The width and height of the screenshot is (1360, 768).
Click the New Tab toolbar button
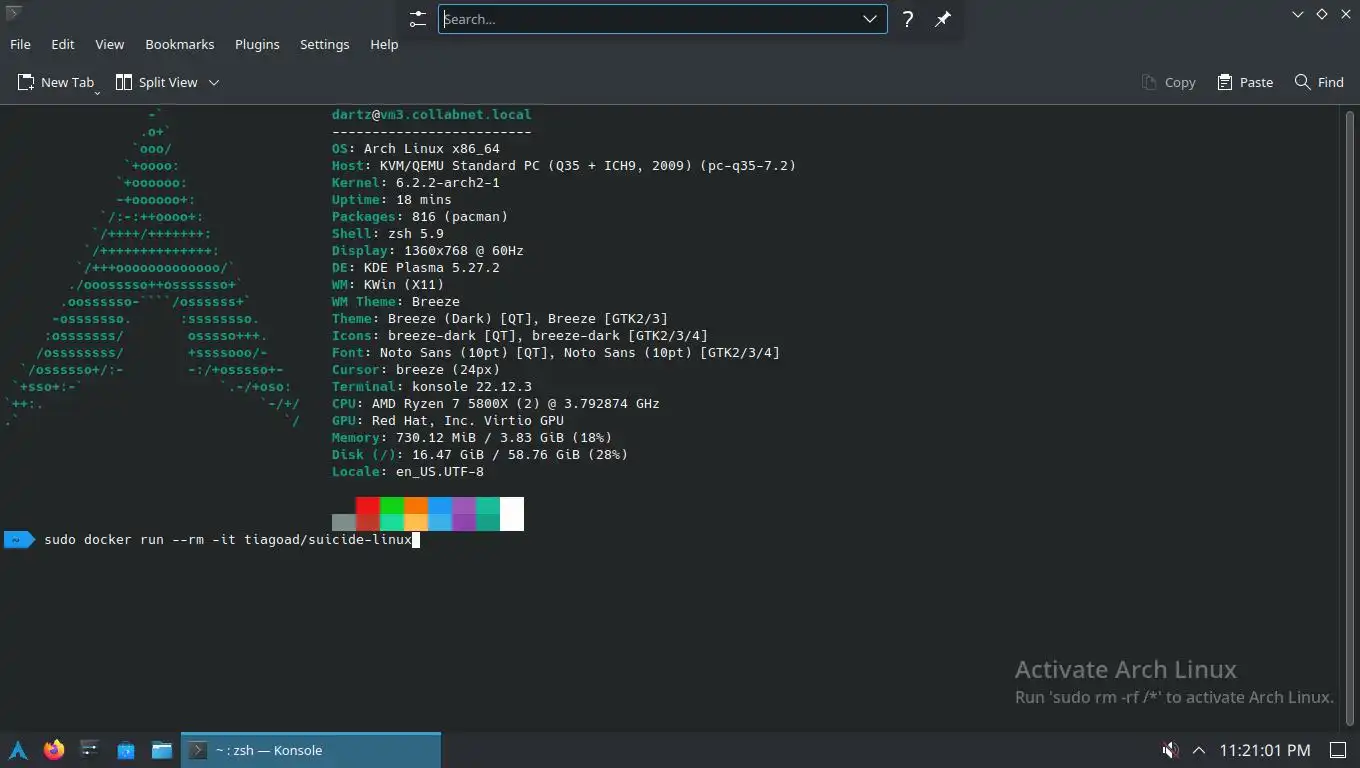pos(57,82)
